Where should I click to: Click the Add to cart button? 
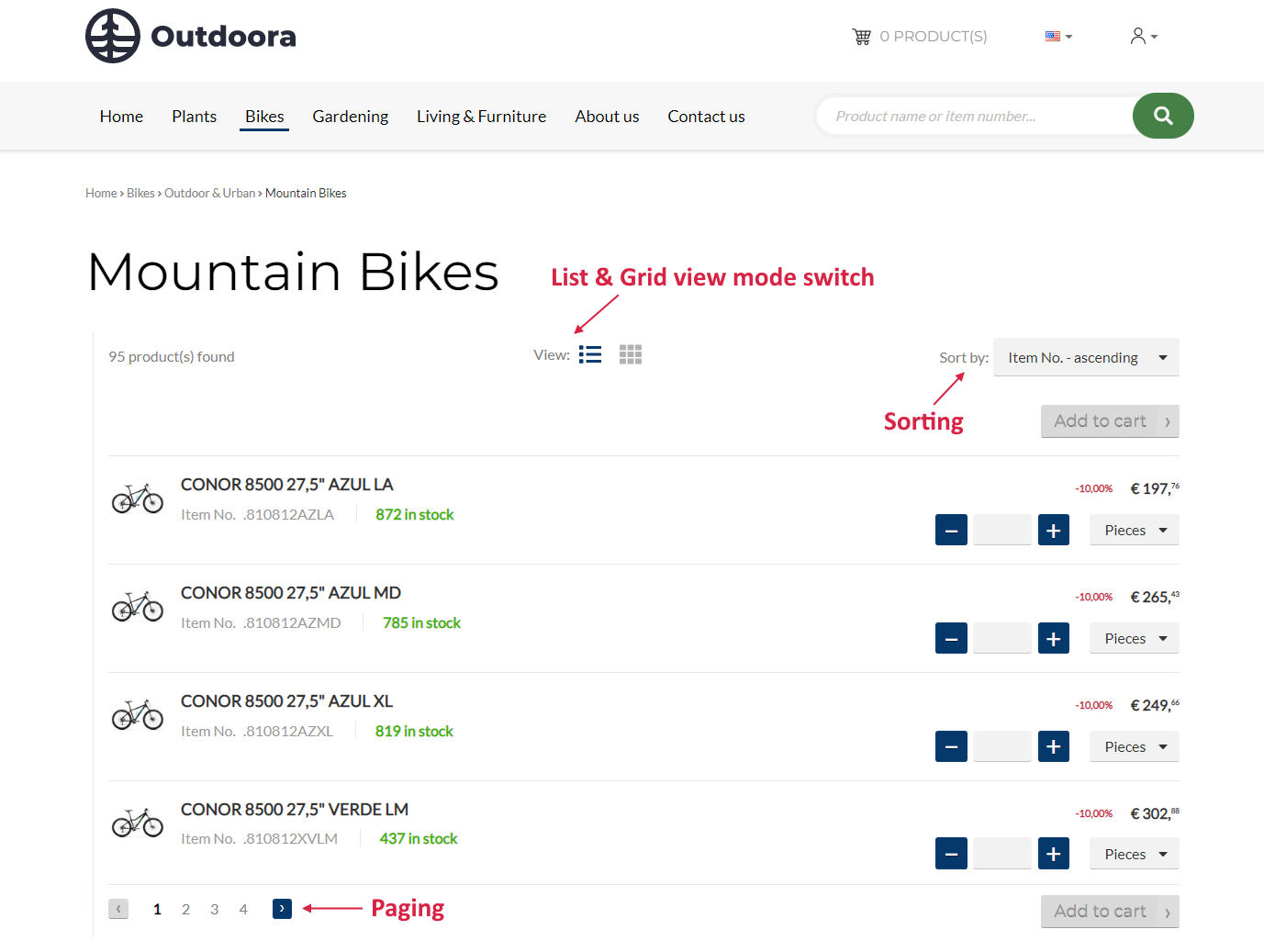pos(1110,420)
